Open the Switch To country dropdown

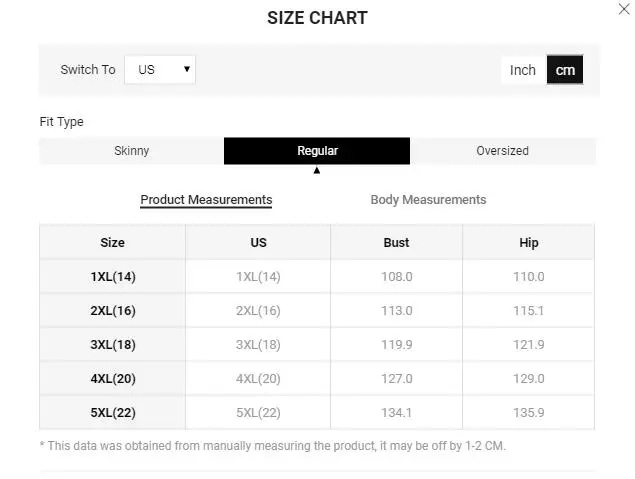click(160, 70)
